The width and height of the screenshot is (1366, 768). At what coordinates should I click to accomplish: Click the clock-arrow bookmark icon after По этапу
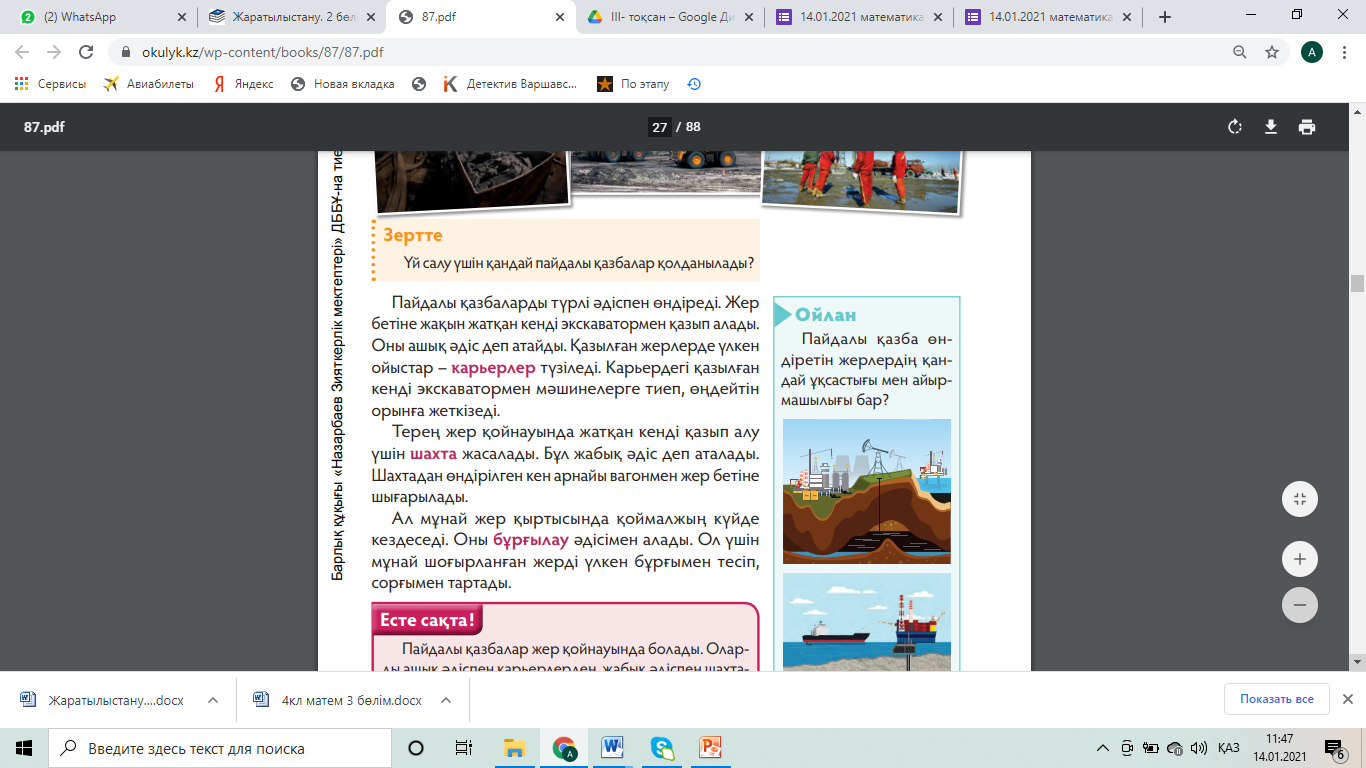click(x=694, y=84)
